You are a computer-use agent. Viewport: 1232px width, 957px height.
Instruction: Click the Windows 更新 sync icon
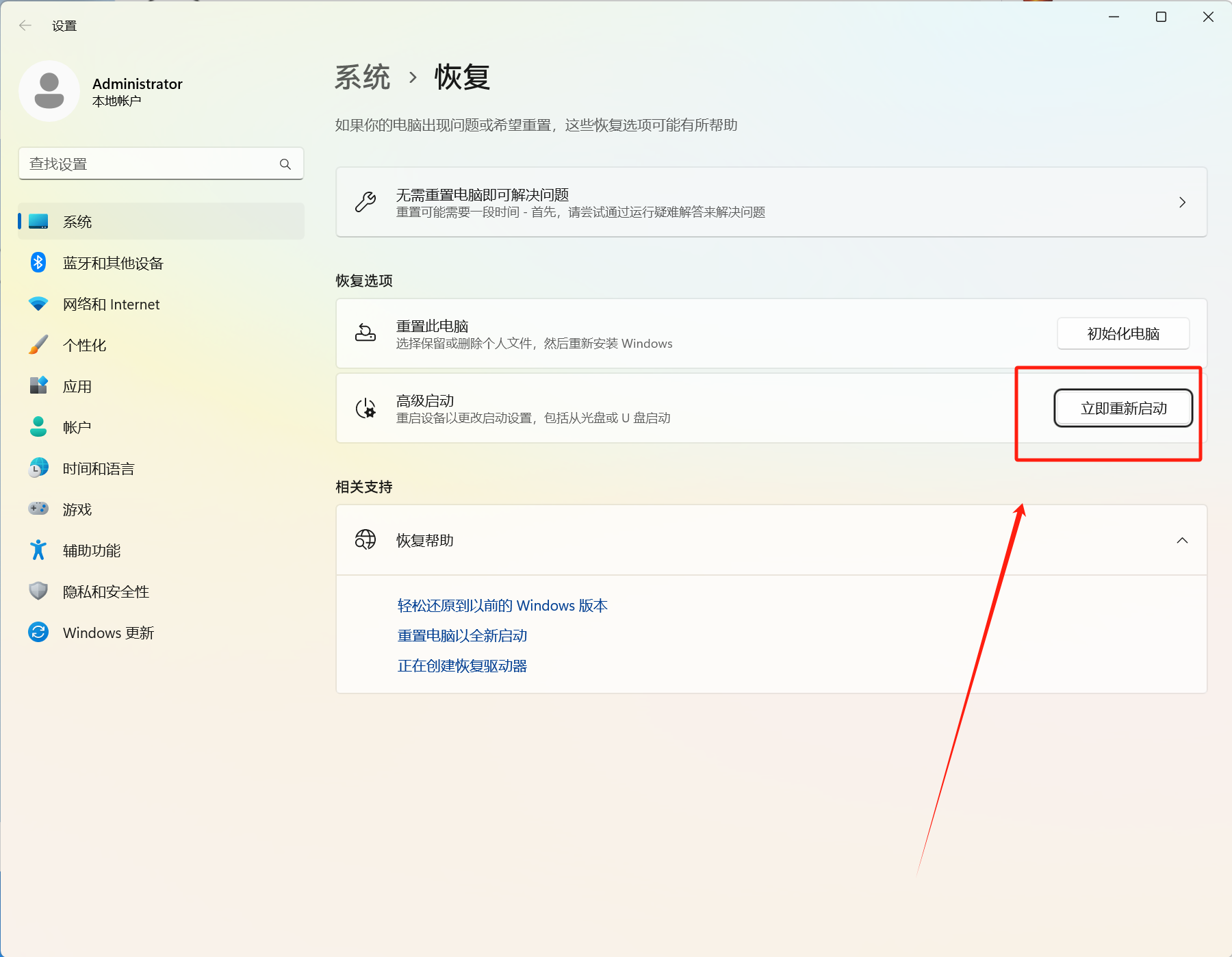click(38, 632)
